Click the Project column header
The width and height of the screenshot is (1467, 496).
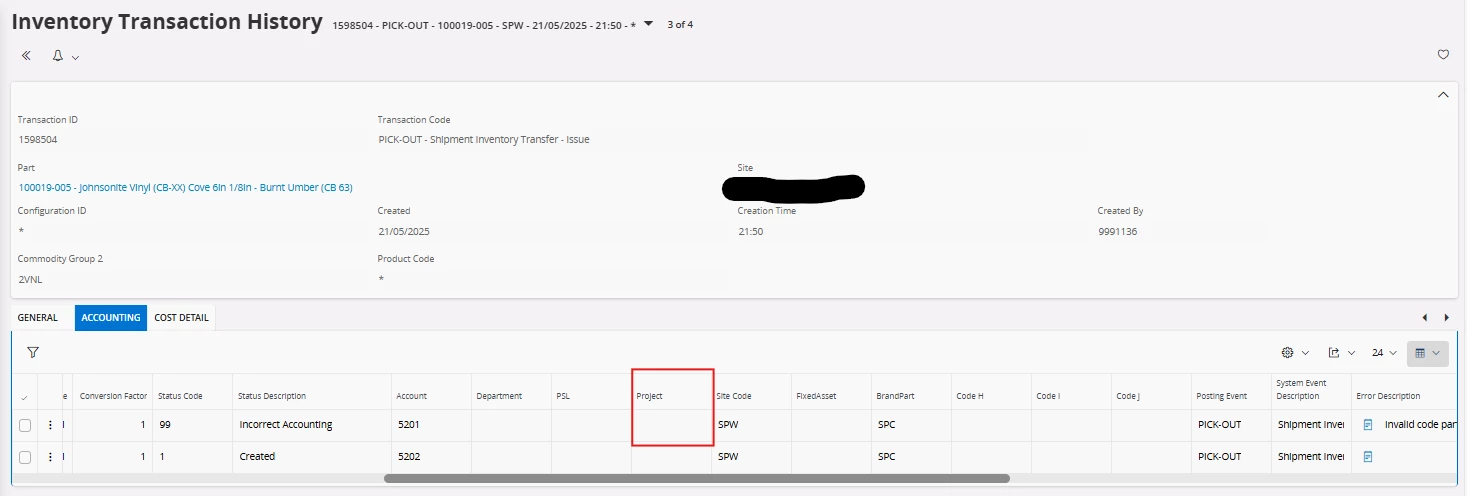649,396
